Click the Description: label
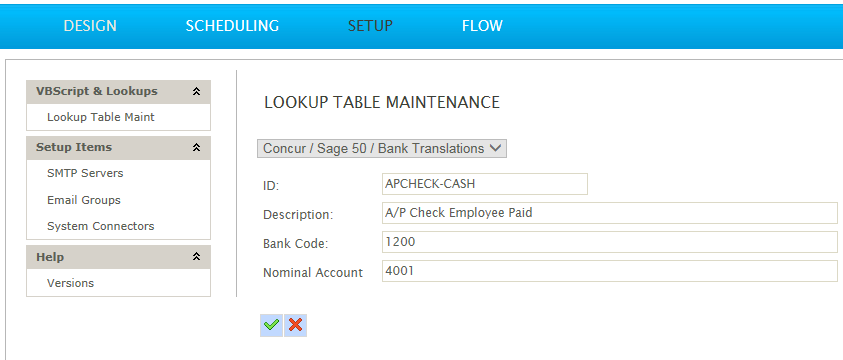The height and width of the screenshot is (360, 843). click(x=298, y=215)
